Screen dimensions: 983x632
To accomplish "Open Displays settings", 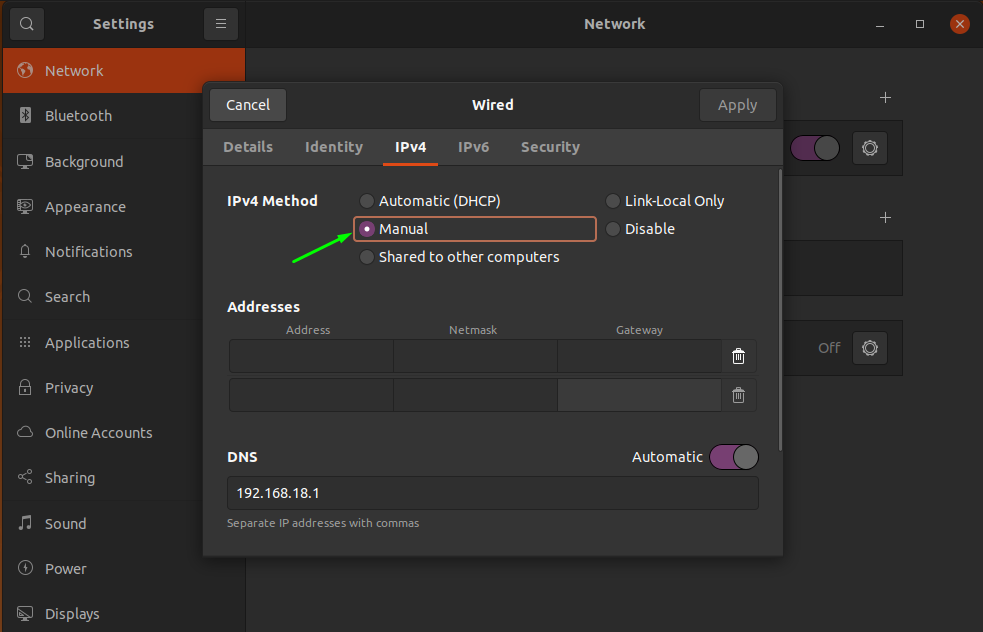I will click(x=124, y=613).
